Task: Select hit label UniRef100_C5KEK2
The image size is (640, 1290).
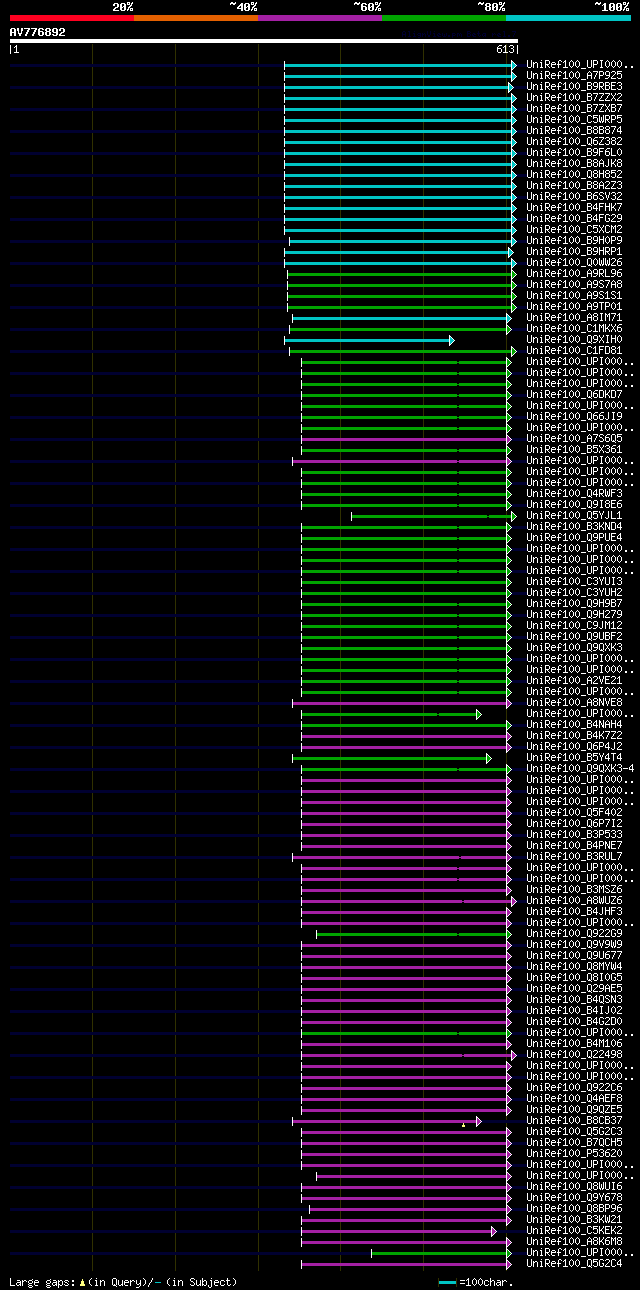Action: pyautogui.click(x=574, y=1230)
